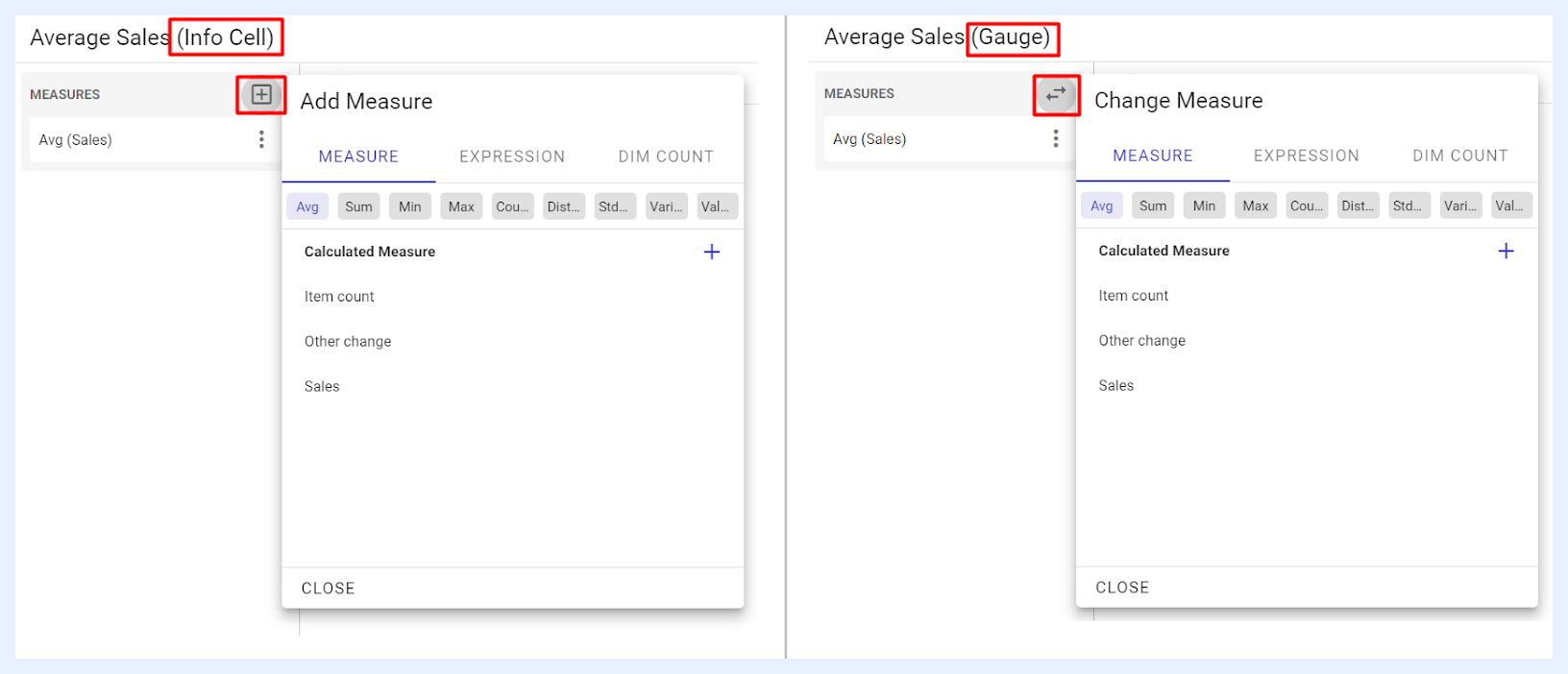Click Avg (Sales) measure row in Gauge
The width and height of the screenshot is (1568, 674).
tap(950, 139)
